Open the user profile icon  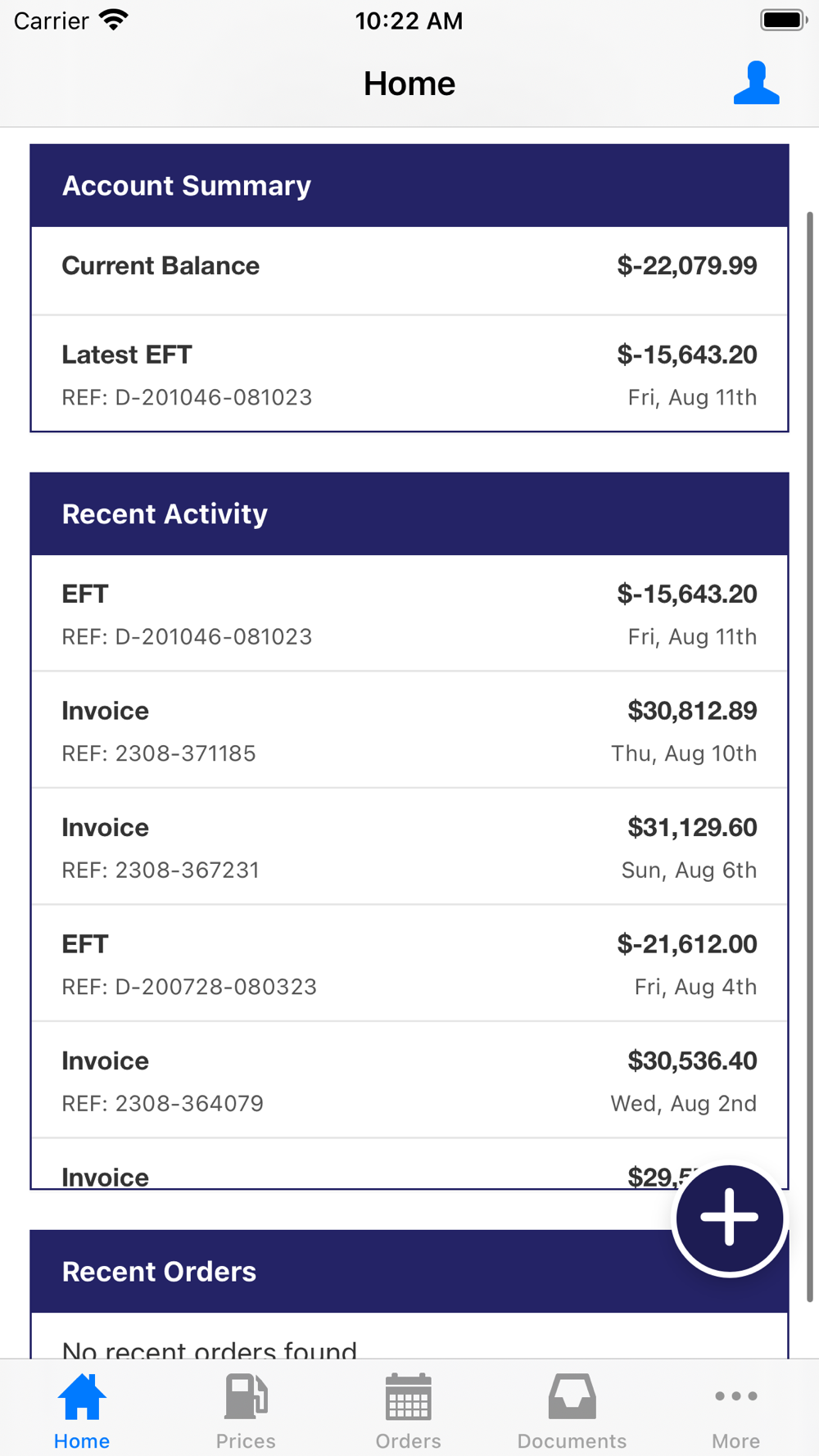click(756, 84)
